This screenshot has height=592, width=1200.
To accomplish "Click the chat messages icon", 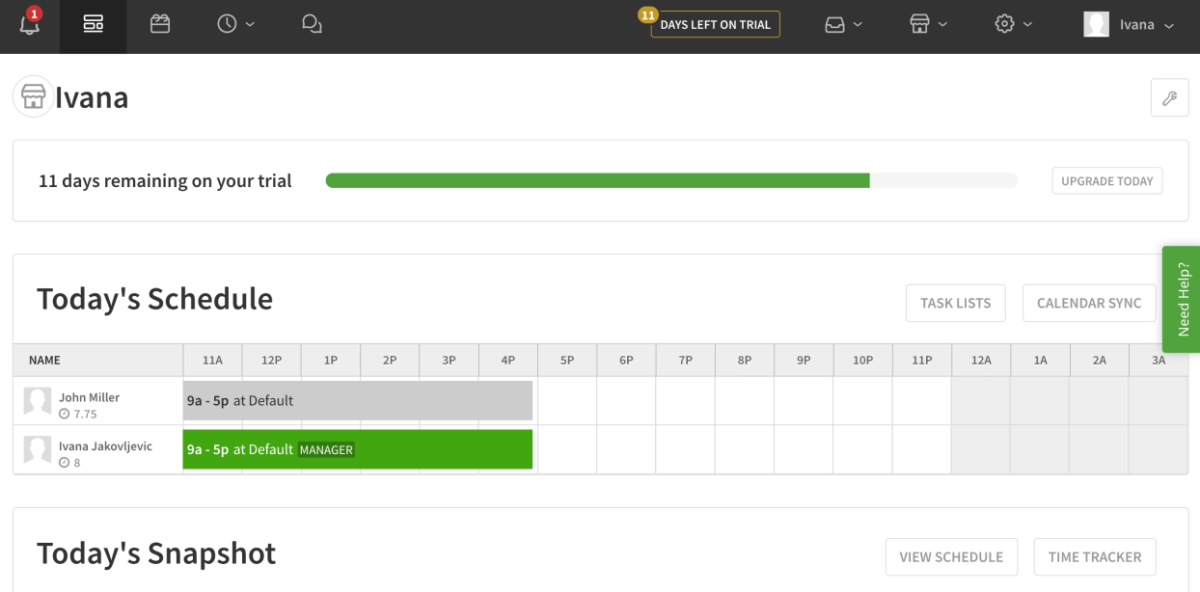I will [311, 24].
